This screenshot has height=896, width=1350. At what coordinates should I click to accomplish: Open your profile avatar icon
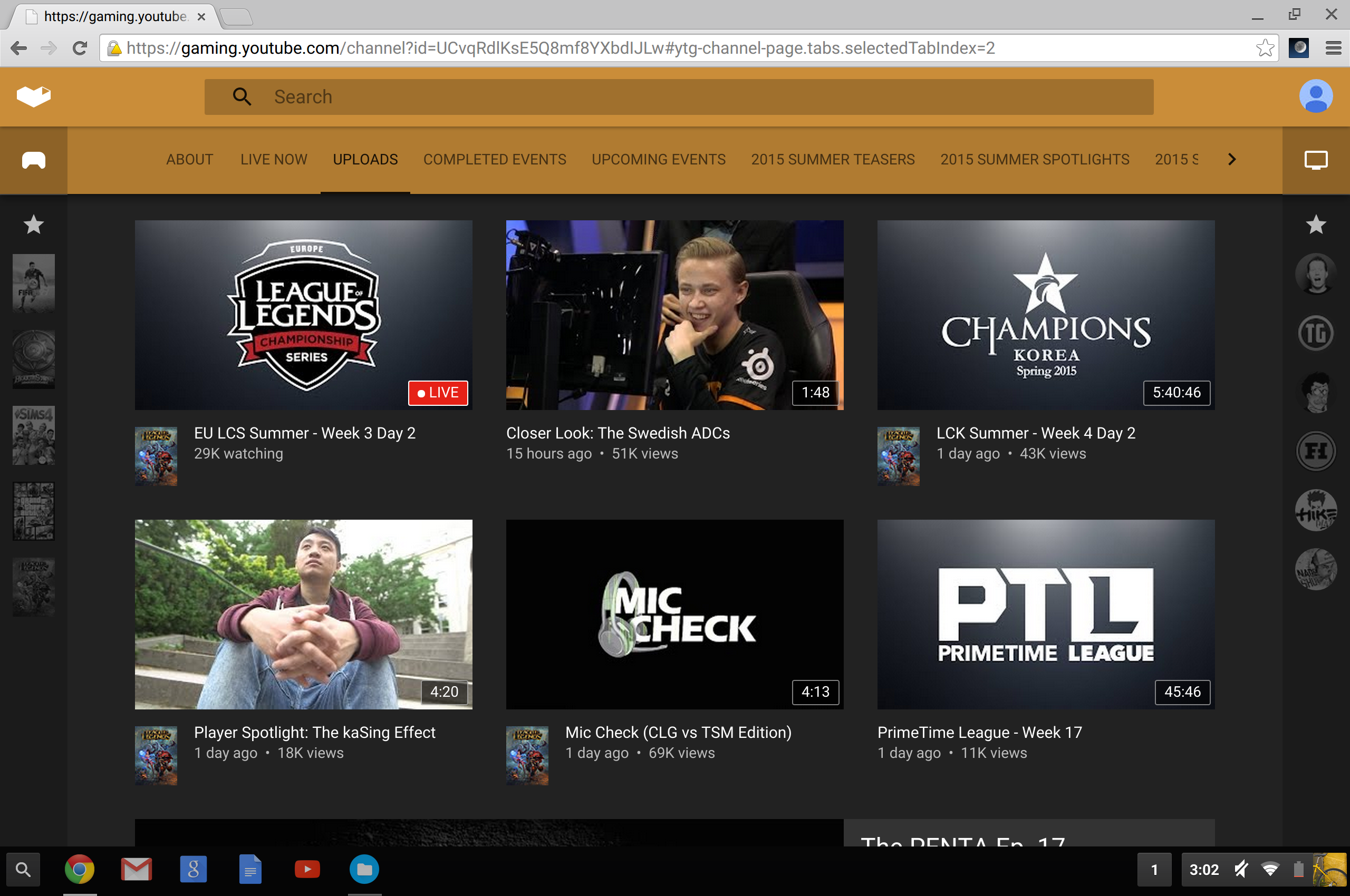pos(1315,96)
